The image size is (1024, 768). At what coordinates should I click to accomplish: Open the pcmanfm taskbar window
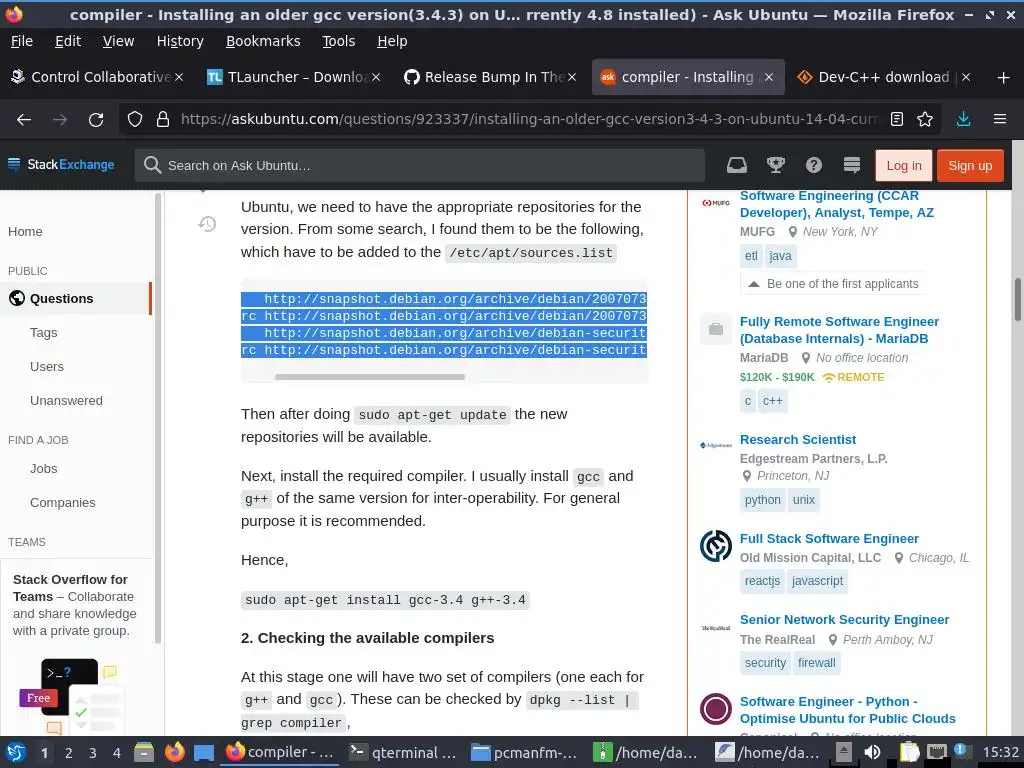point(524,753)
